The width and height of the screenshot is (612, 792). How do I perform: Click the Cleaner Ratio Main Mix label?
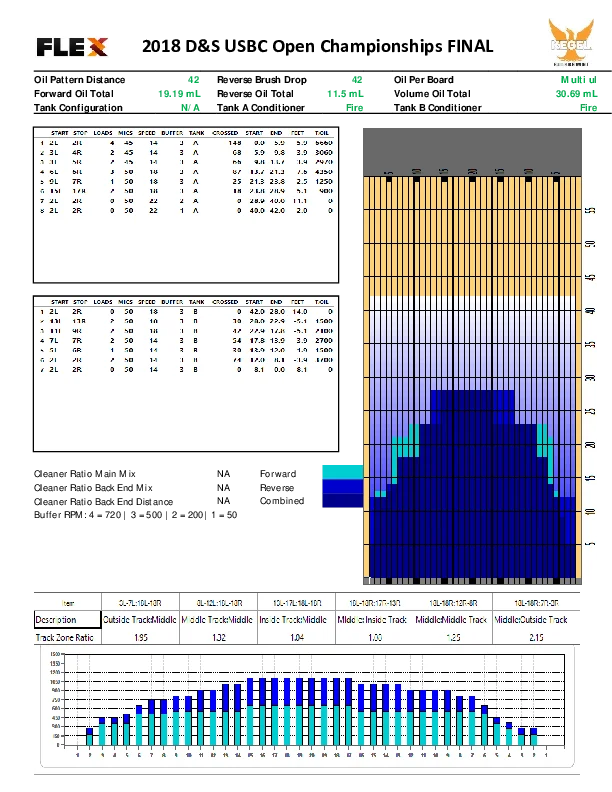point(85,474)
